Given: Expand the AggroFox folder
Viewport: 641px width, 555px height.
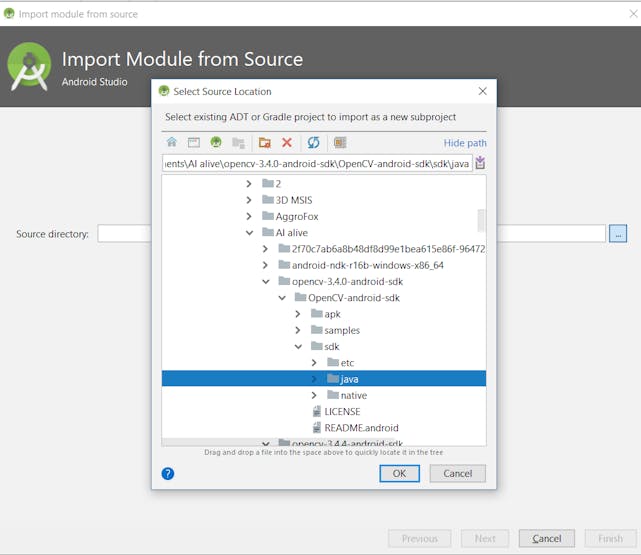Looking at the screenshot, I should click(249, 216).
